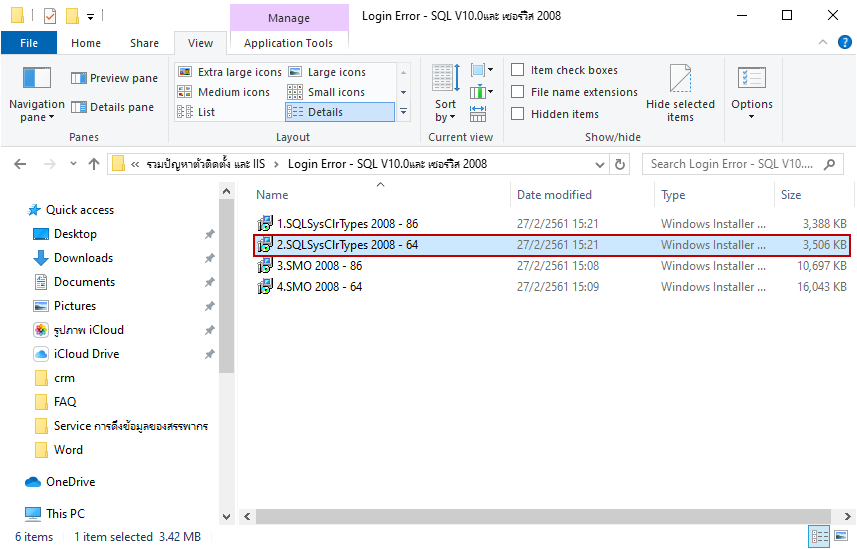The image size is (857, 549).
Task: Click Size all columns to fit
Action: [x=478, y=114]
